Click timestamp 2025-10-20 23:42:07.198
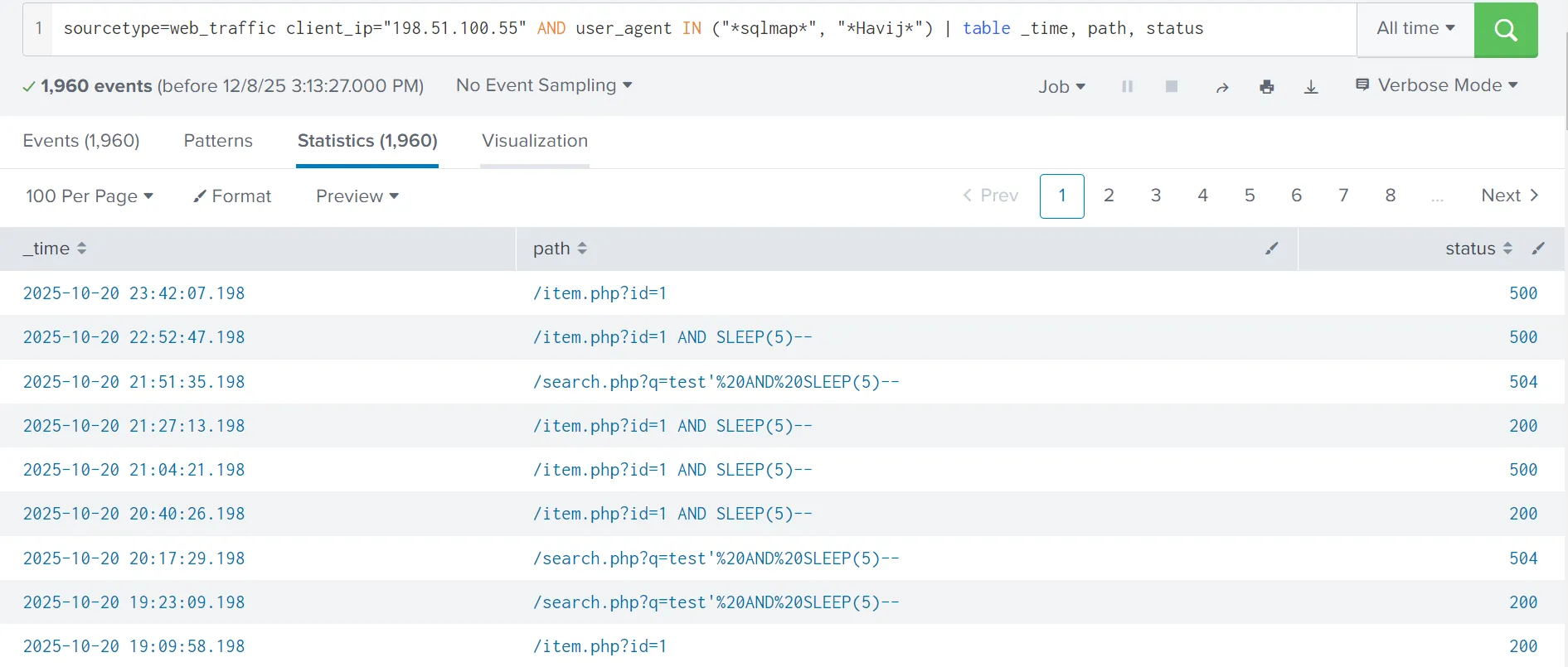 point(134,293)
